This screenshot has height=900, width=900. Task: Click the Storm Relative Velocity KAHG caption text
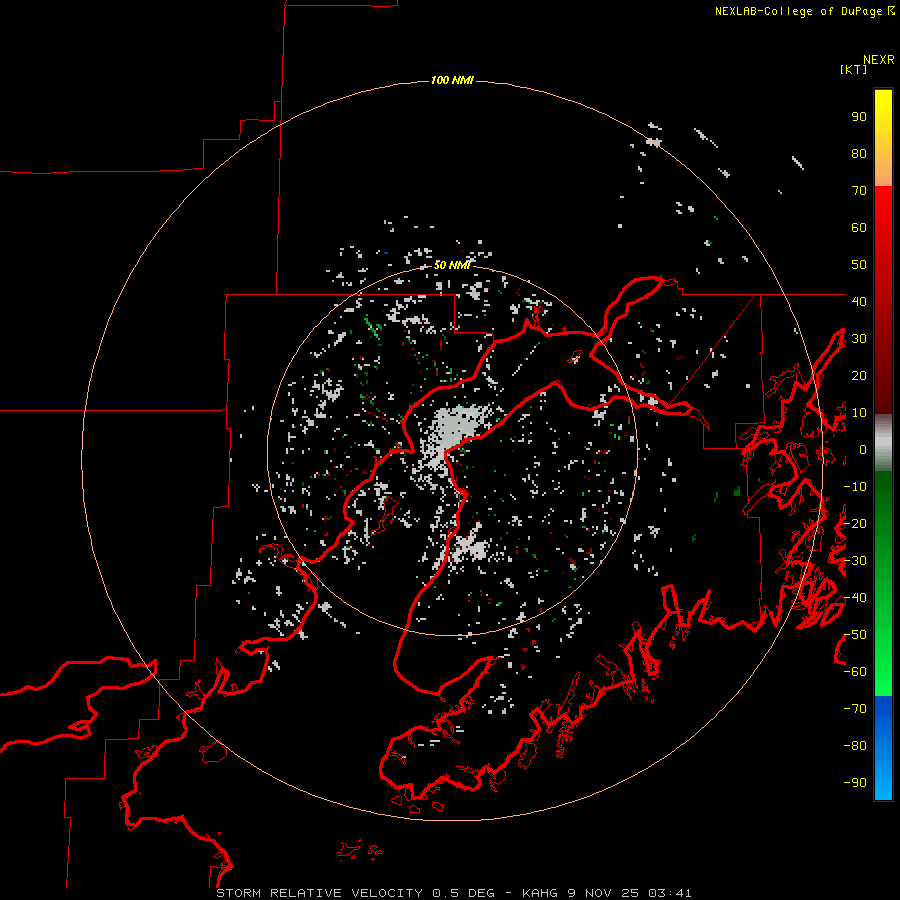point(453,893)
